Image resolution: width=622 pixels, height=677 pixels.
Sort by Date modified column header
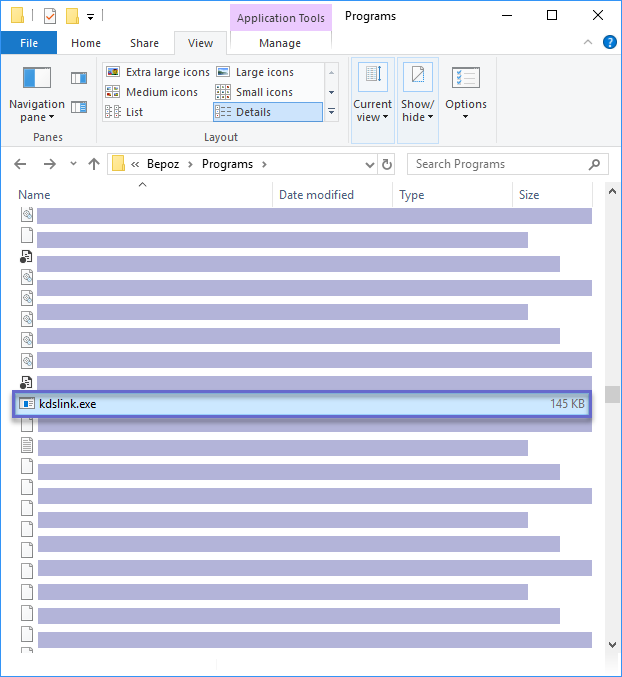[x=316, y=195]
